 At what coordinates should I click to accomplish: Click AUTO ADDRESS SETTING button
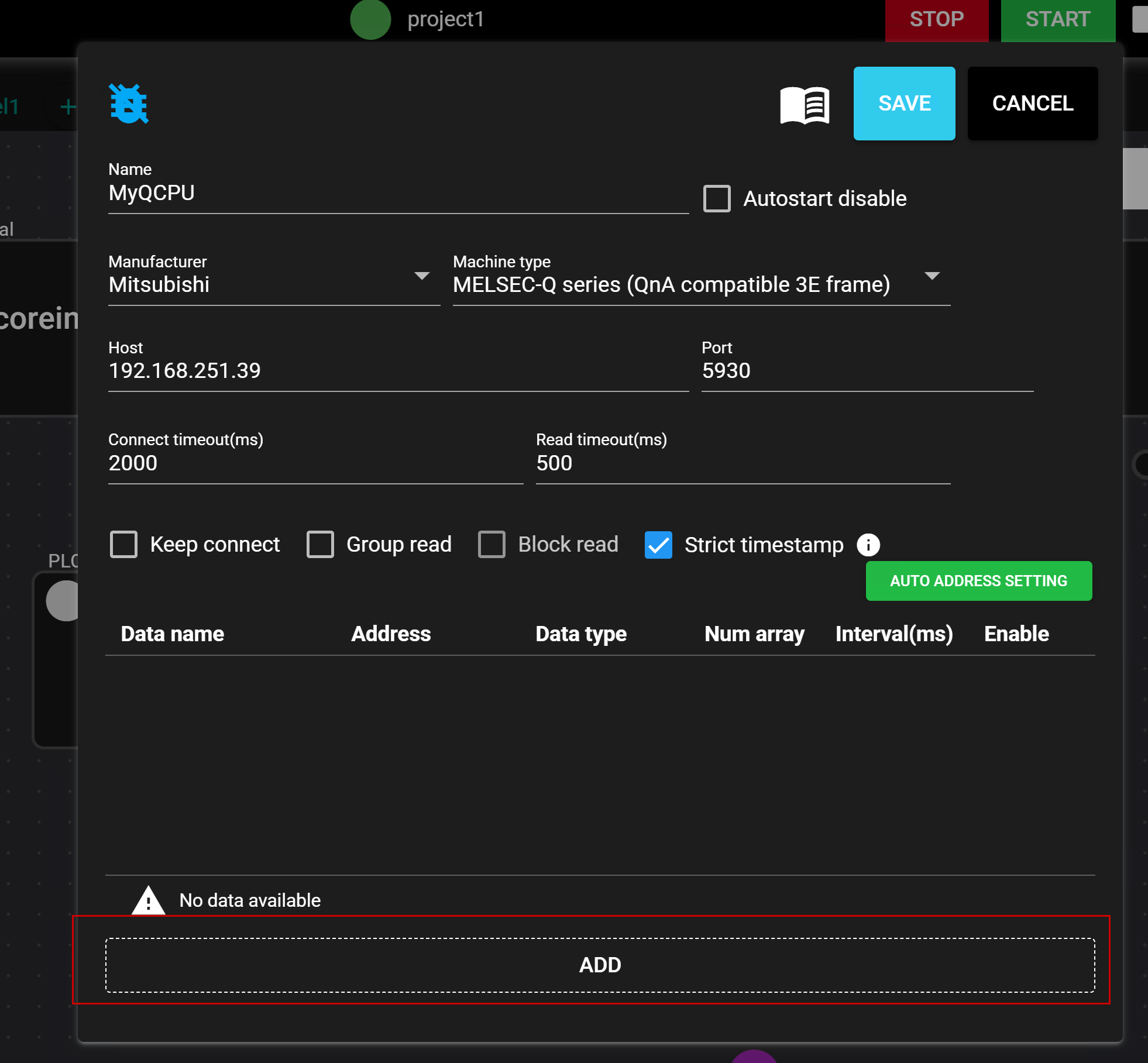(x=978, y=581)
